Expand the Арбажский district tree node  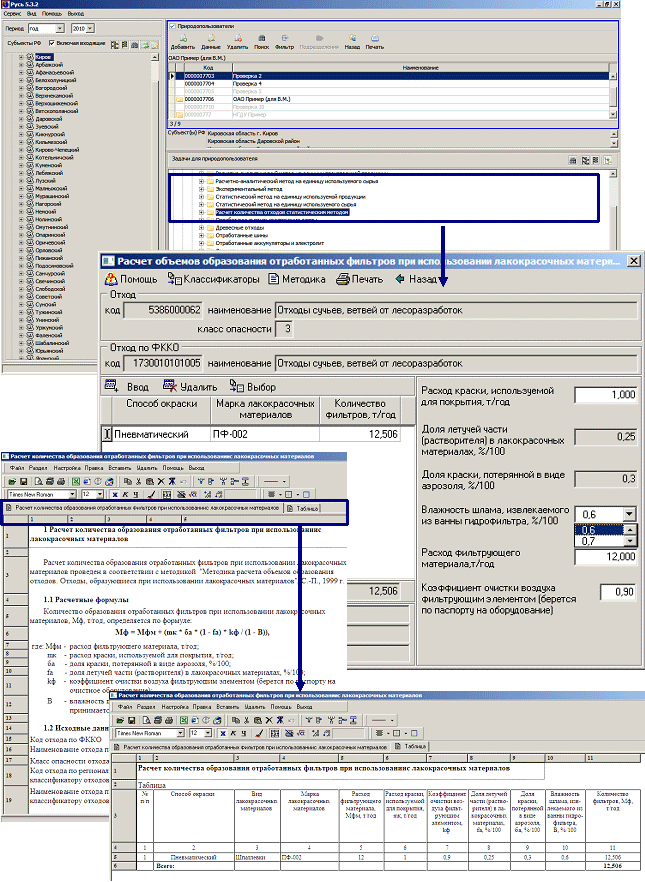[x=20, y=65]
